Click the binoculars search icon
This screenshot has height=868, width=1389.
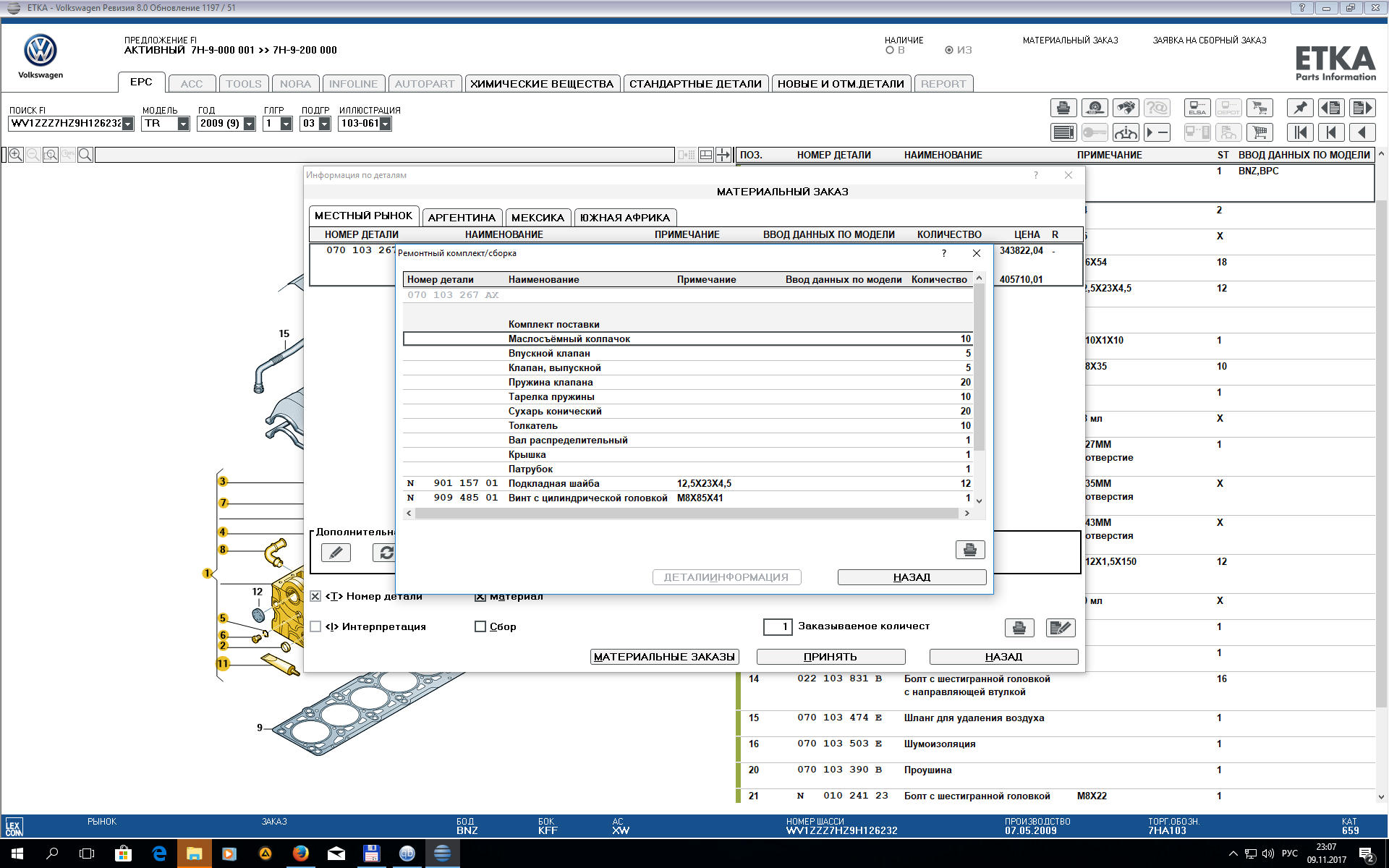[1125, 109]
